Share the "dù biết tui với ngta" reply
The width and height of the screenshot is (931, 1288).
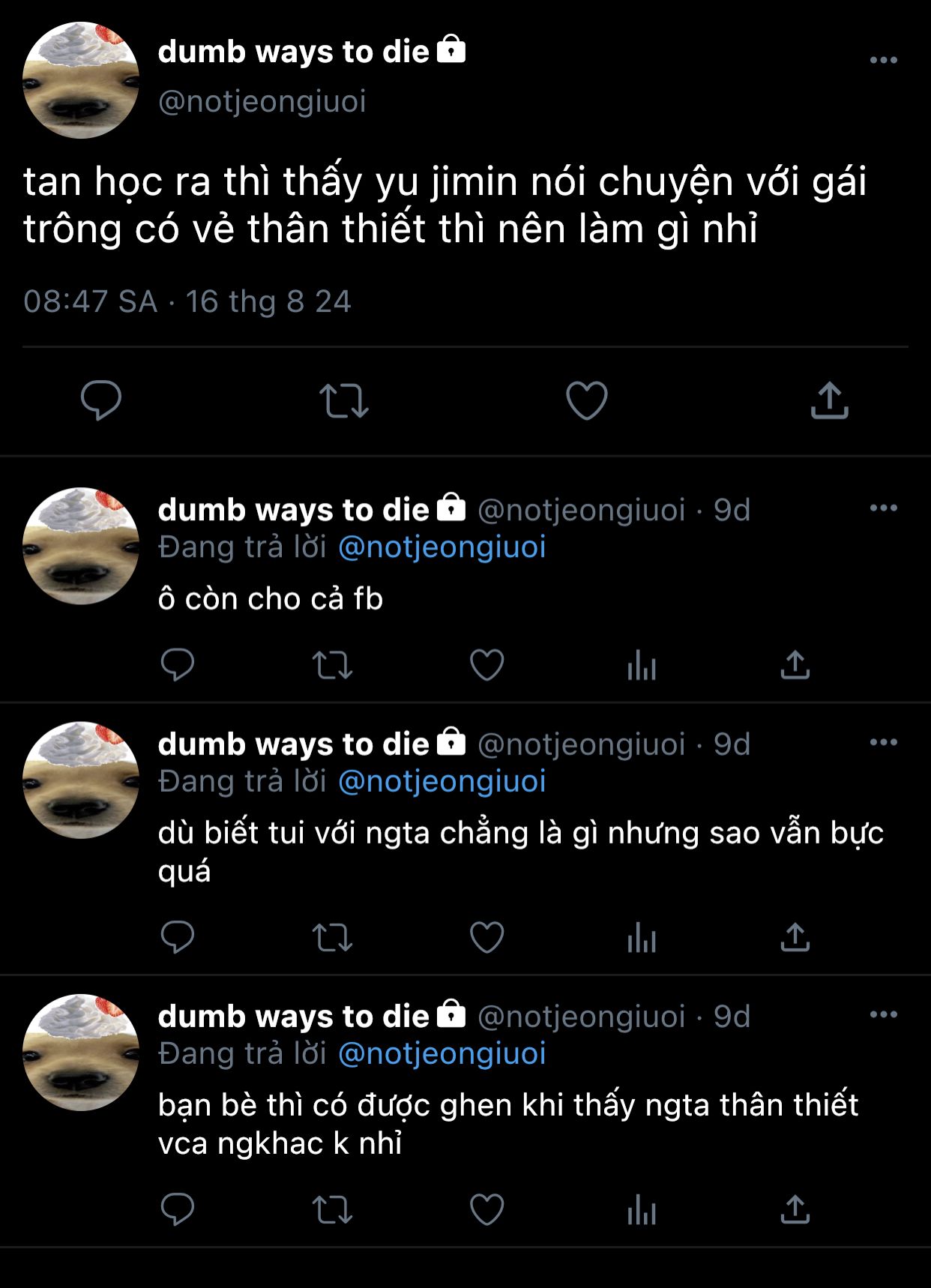point(795,936)
